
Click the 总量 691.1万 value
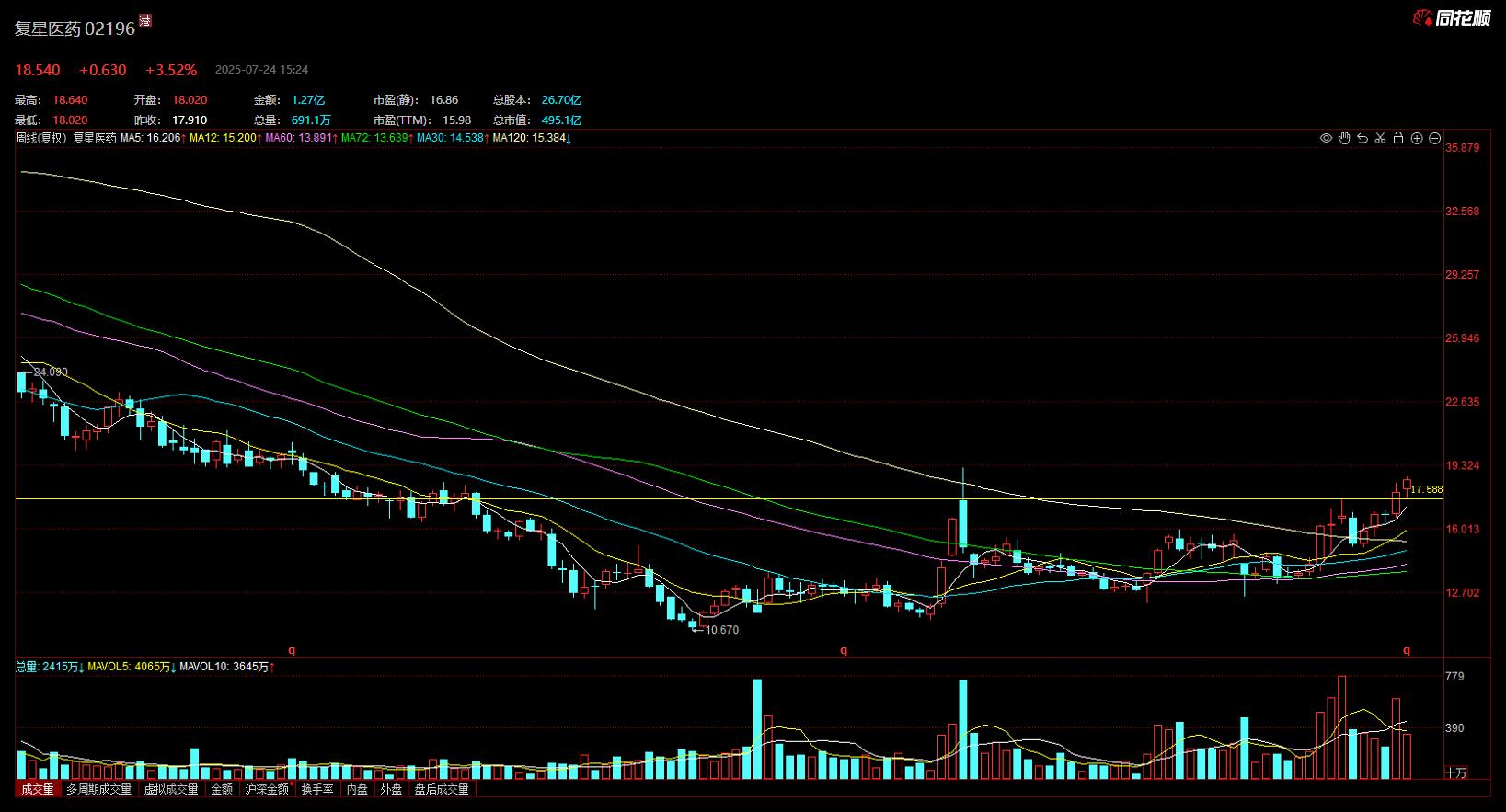point(311,120)
